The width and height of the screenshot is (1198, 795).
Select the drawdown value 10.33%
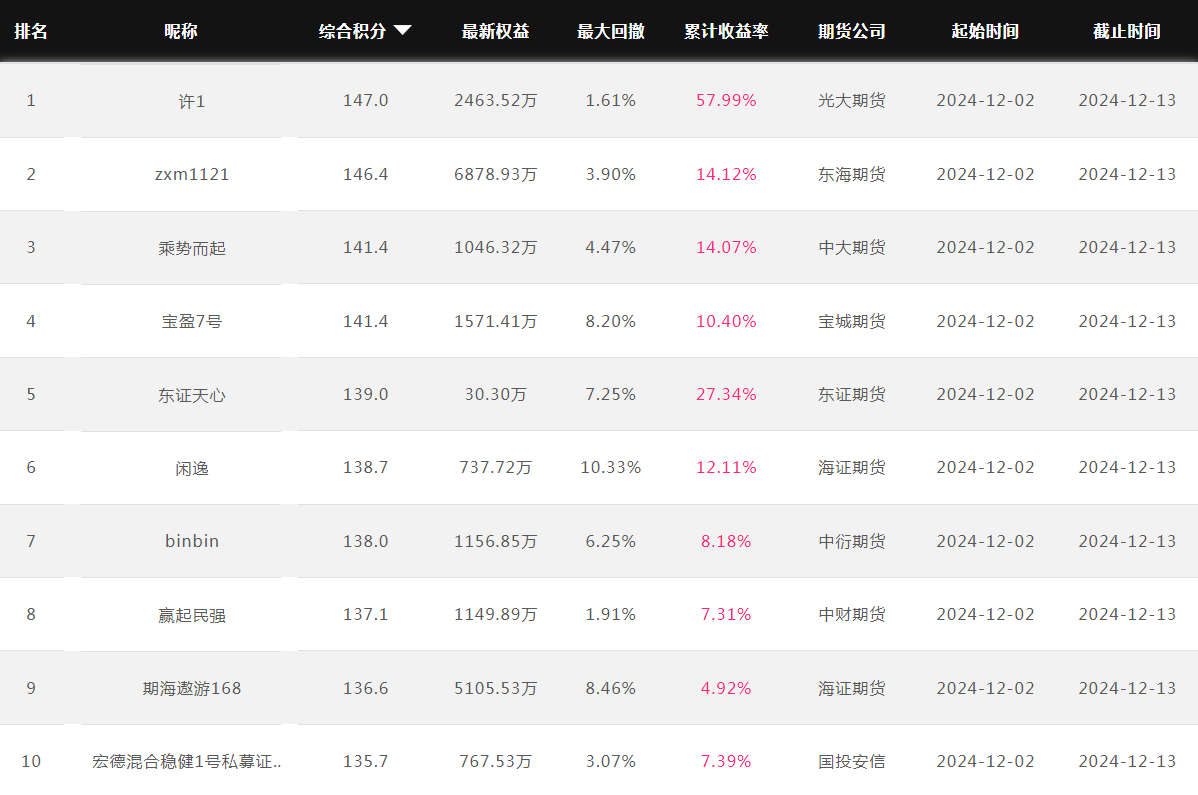(x=610, y=467)
